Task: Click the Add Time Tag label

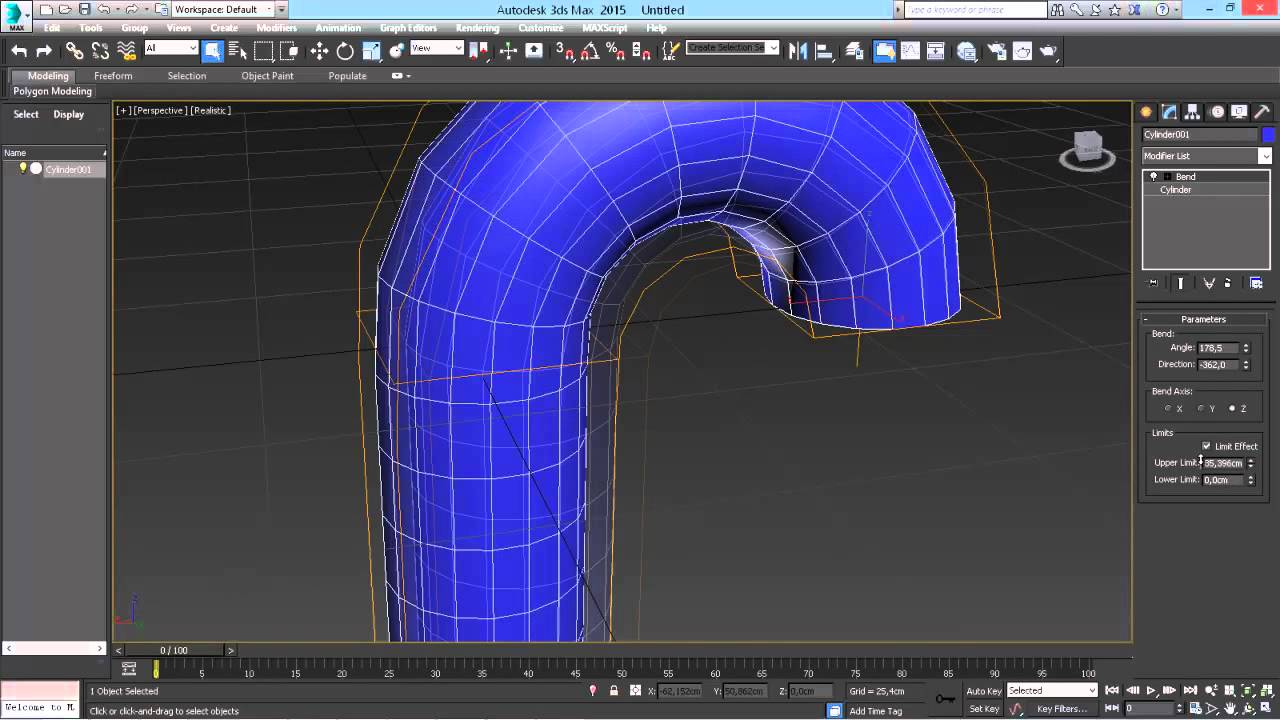Action: (875, 711)
